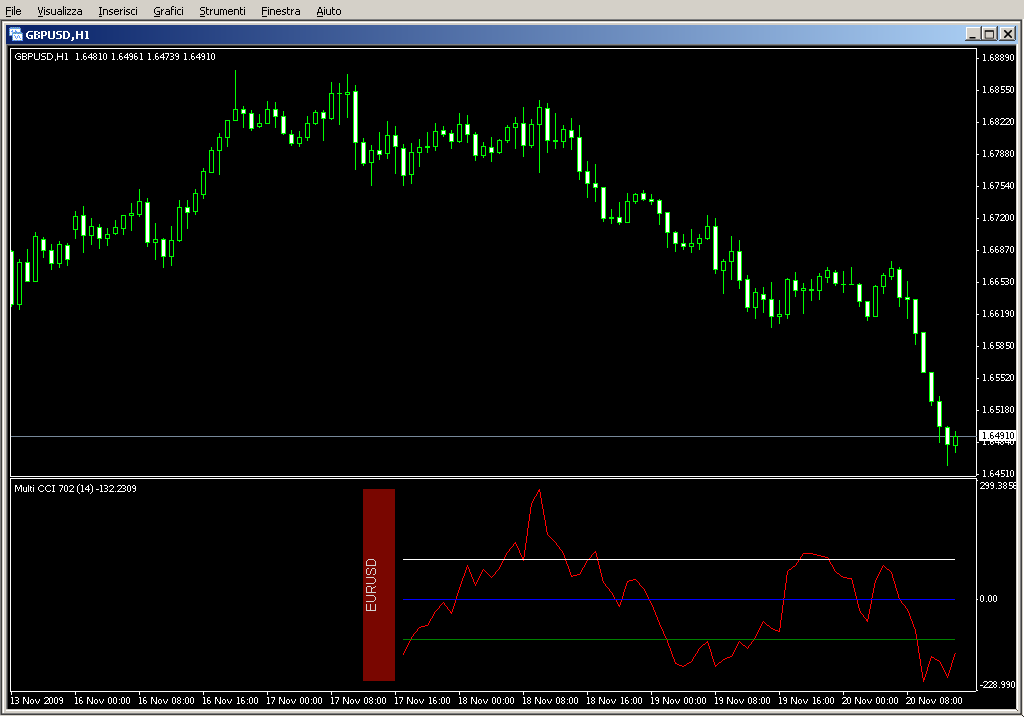
Task: Click the 1.64510 price scale label
Action: (999, 473)
